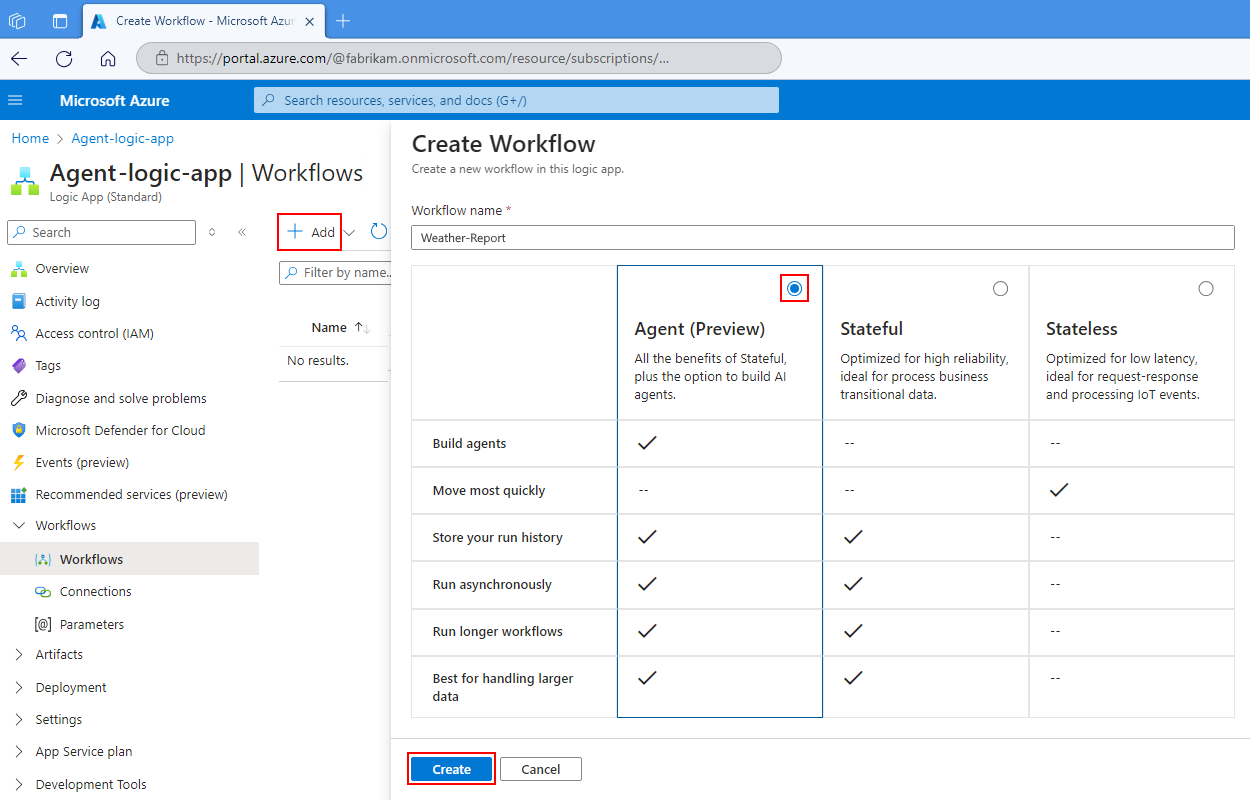Click the Run longer workflows label
This screenshot has height=800, width=1250.
point(497,631)
